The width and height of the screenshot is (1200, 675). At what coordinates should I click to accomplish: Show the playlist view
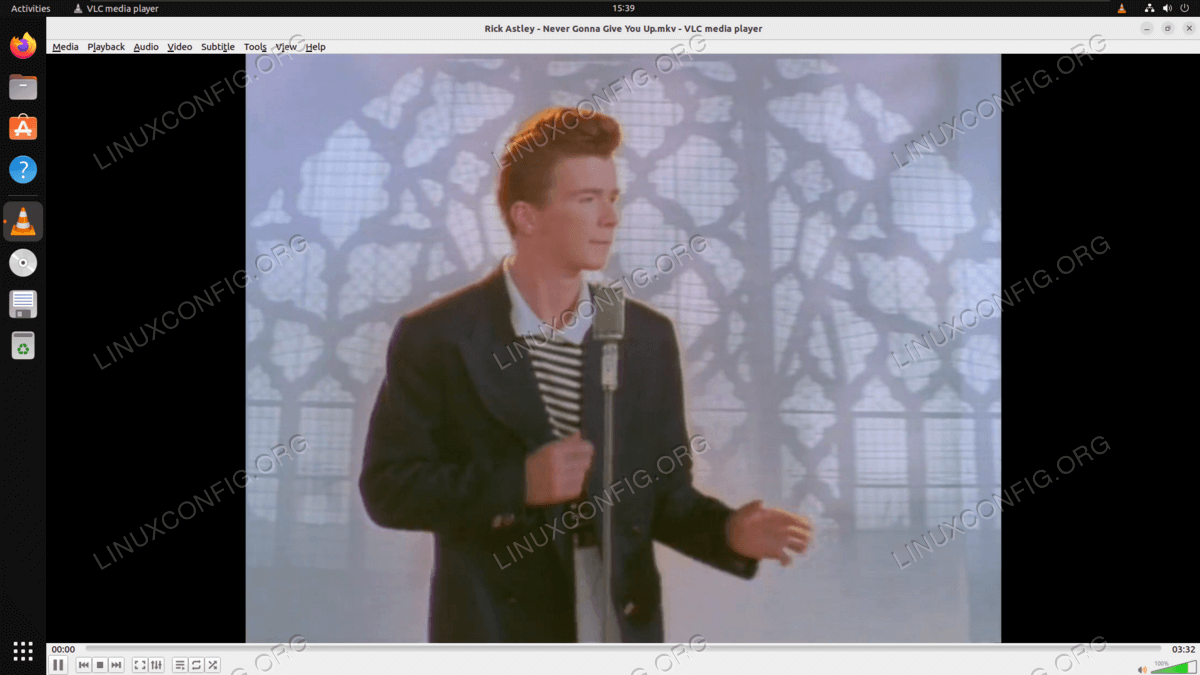click(180, 665)
